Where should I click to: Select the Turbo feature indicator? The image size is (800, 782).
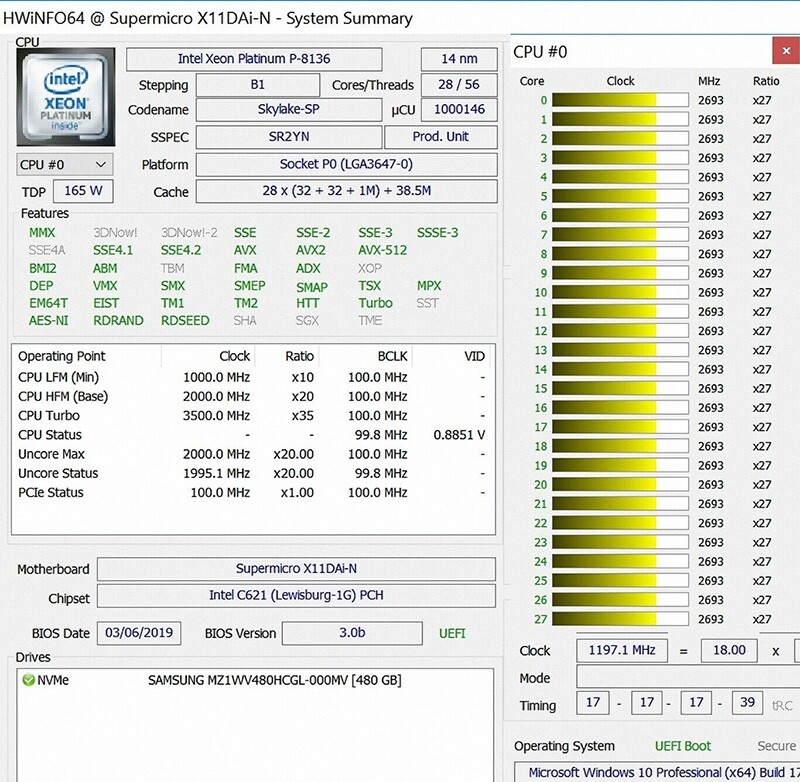click(378, 303)
